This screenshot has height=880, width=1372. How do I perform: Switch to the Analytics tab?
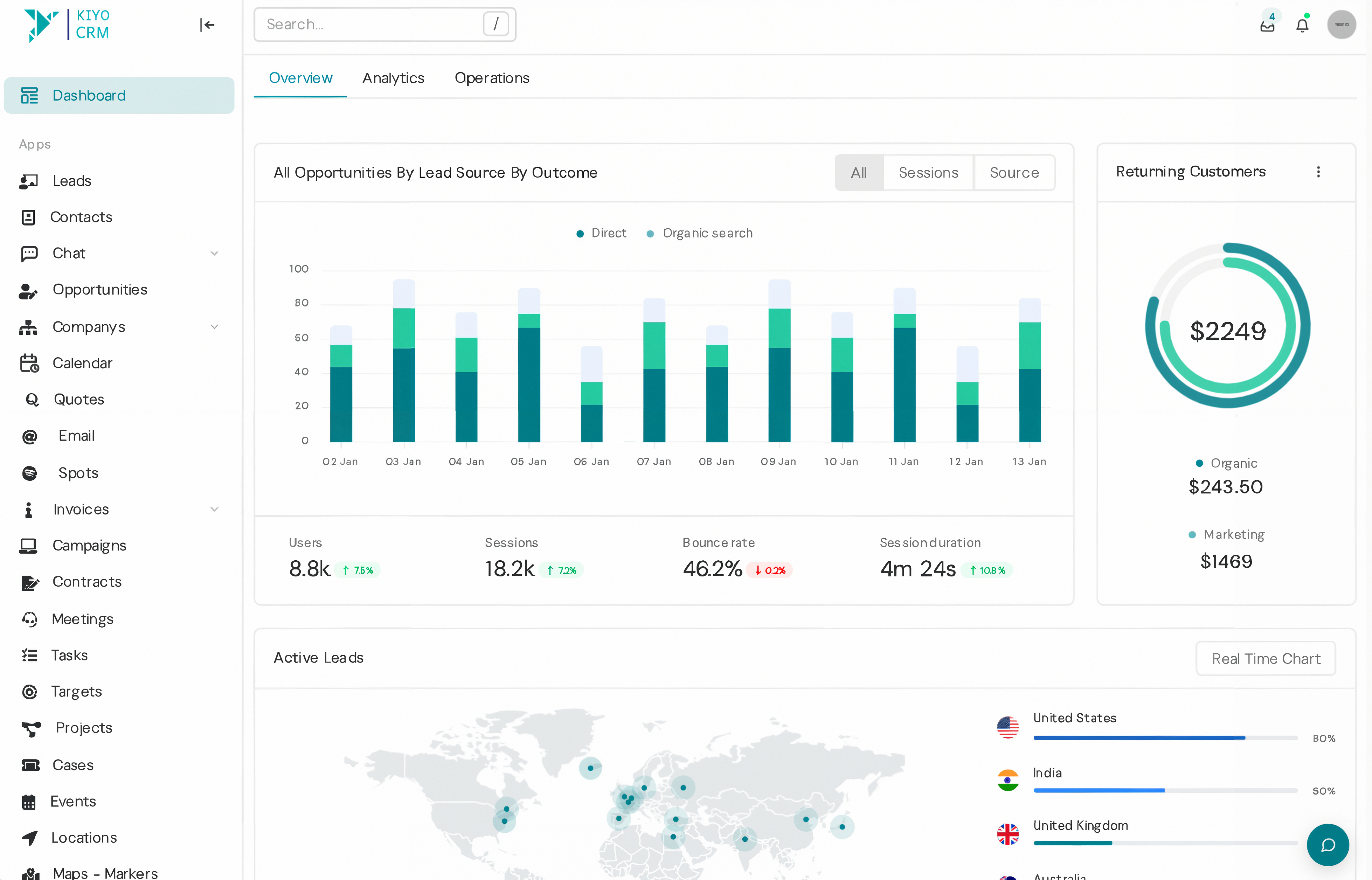(393, 78)
